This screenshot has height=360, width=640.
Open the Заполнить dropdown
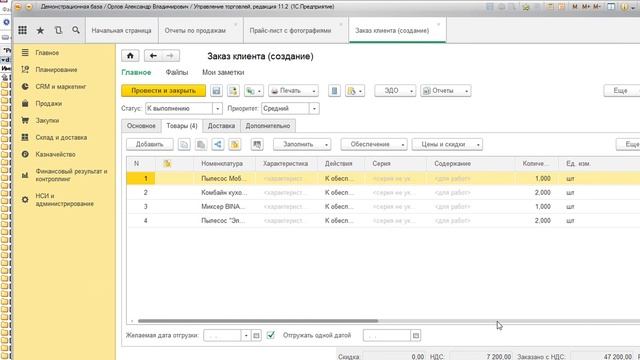pyautogui.click(x=302, y=144)
